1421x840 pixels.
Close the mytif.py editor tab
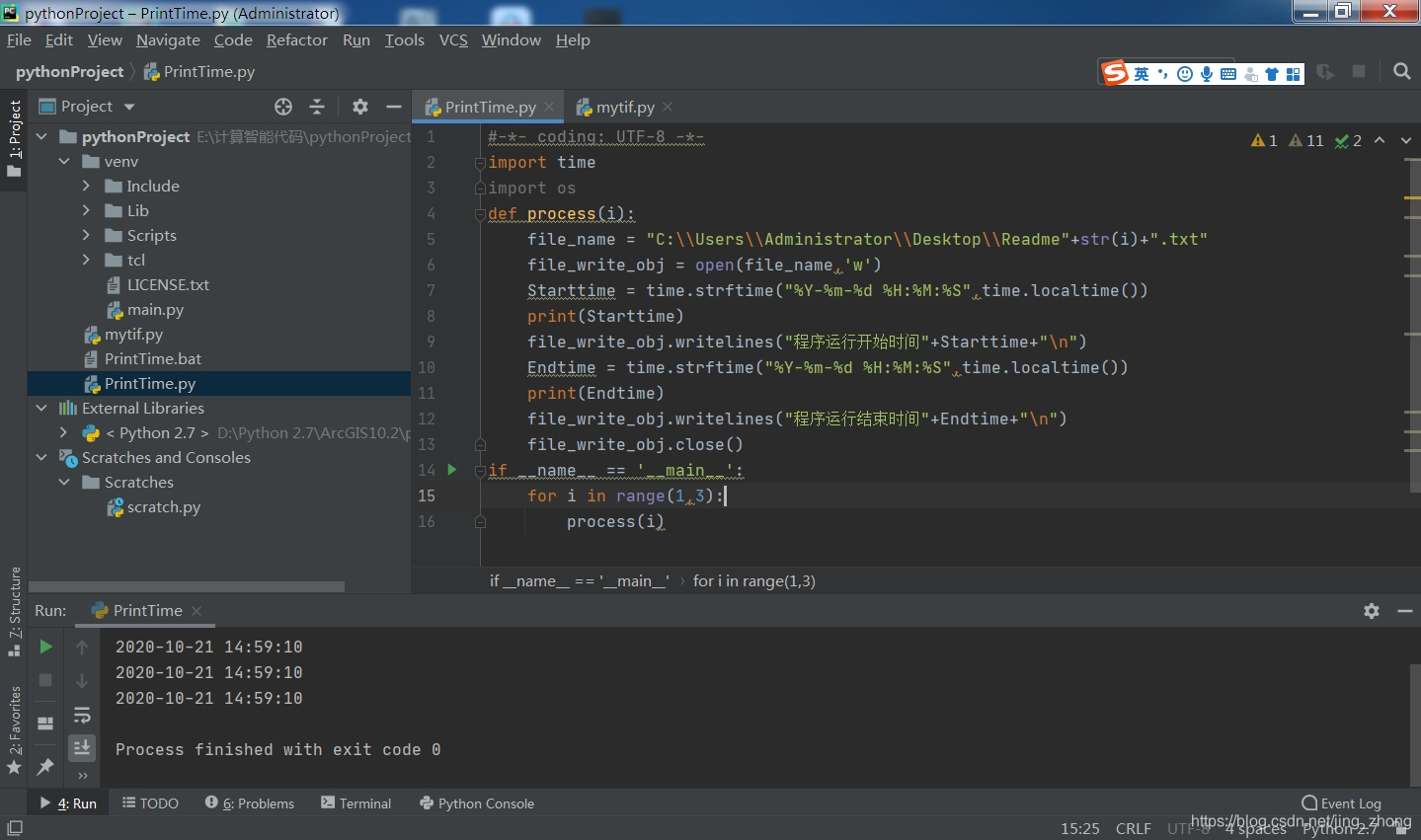click(668, 107)
